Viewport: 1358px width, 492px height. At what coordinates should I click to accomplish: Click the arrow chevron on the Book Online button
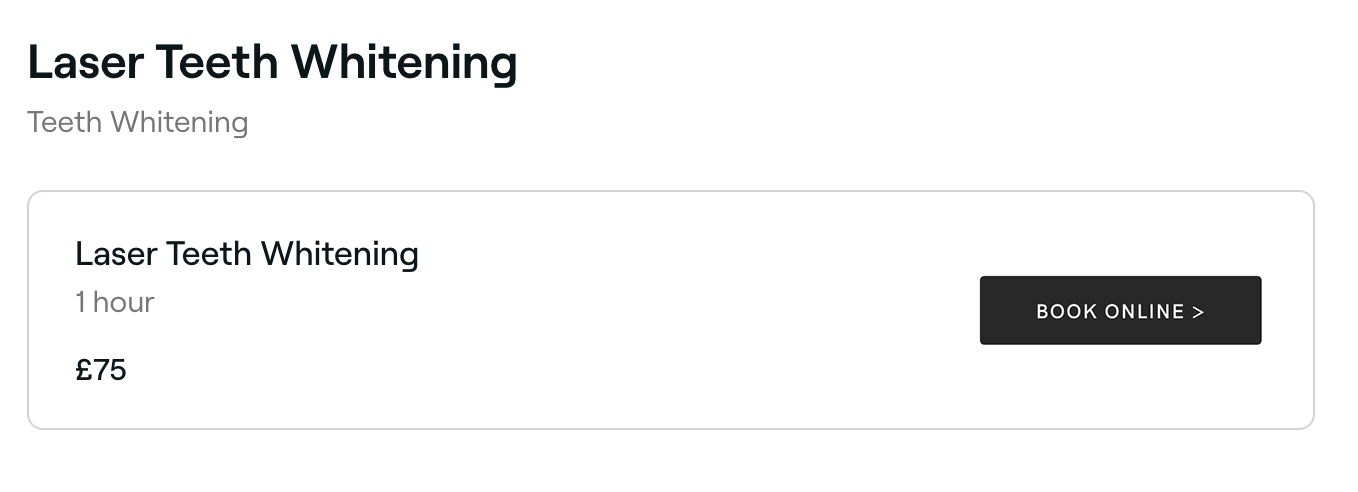pos(1198,312)
